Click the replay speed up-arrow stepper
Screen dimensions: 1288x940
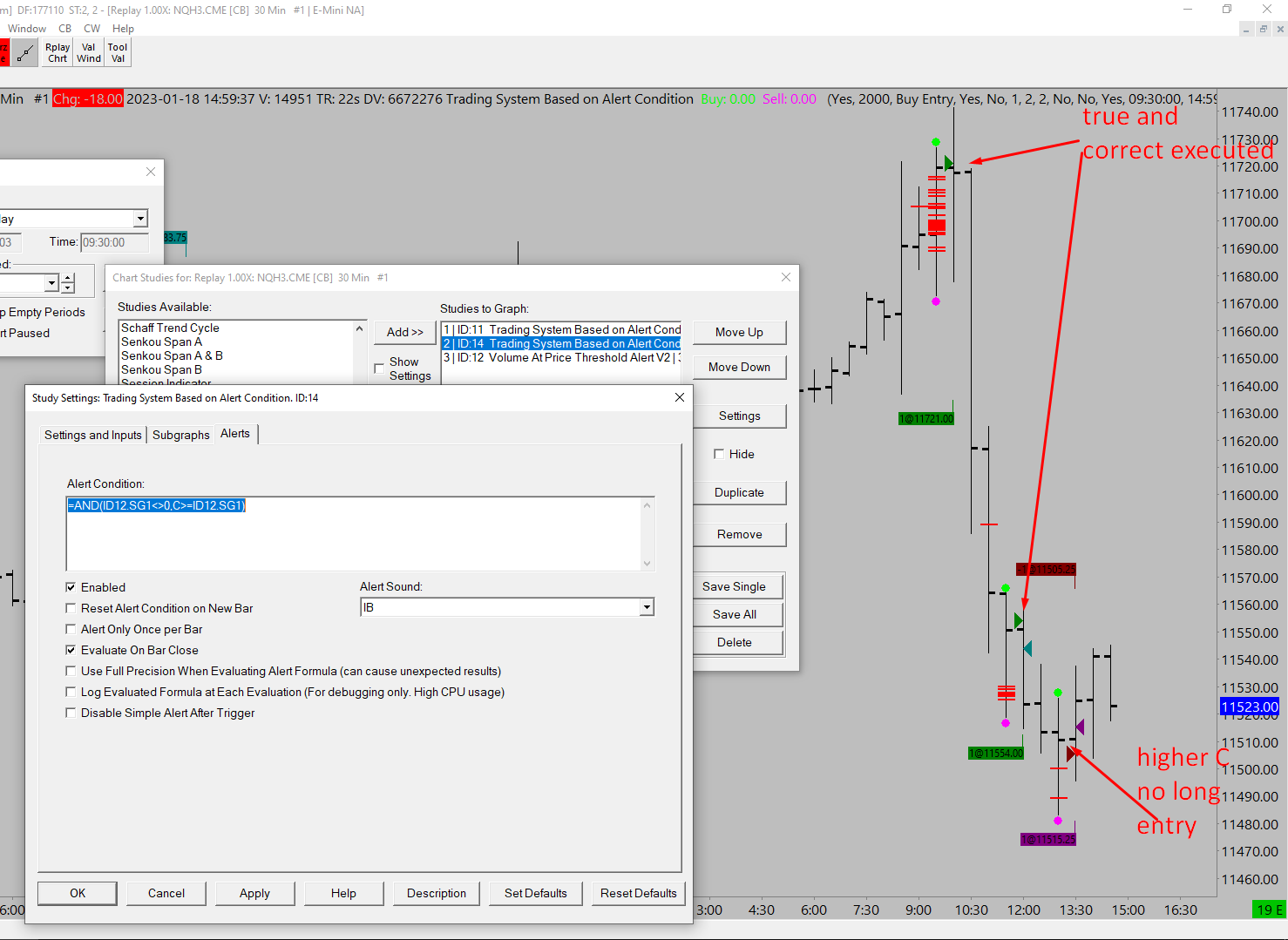(68, 278)
